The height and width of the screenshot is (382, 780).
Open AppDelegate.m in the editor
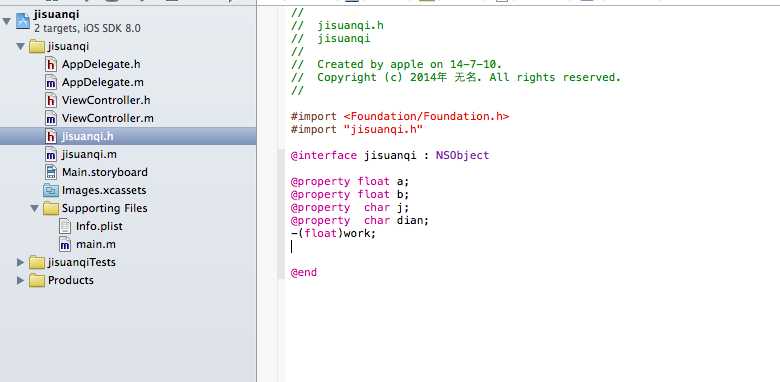[x=102, y=82]
